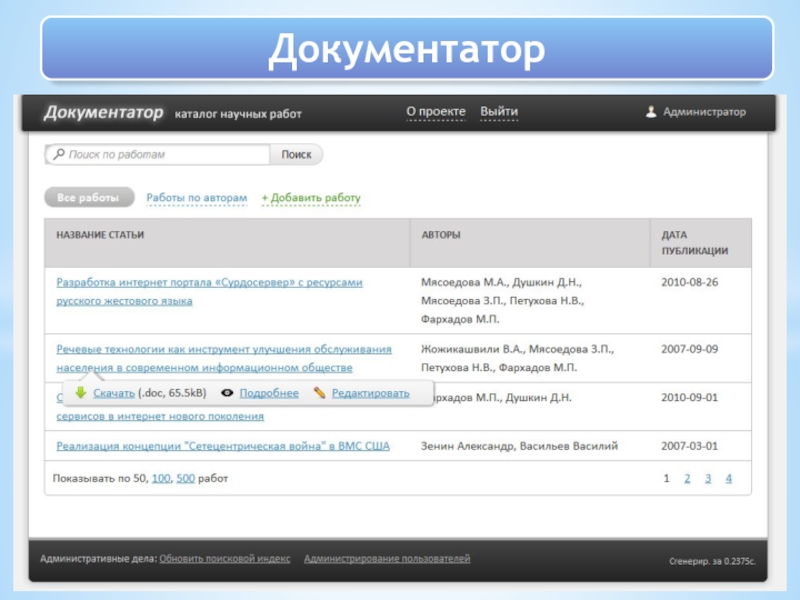Click the magnifier icon in search field
The height and width of the screenshot is (600, 800).
(59, 155)
